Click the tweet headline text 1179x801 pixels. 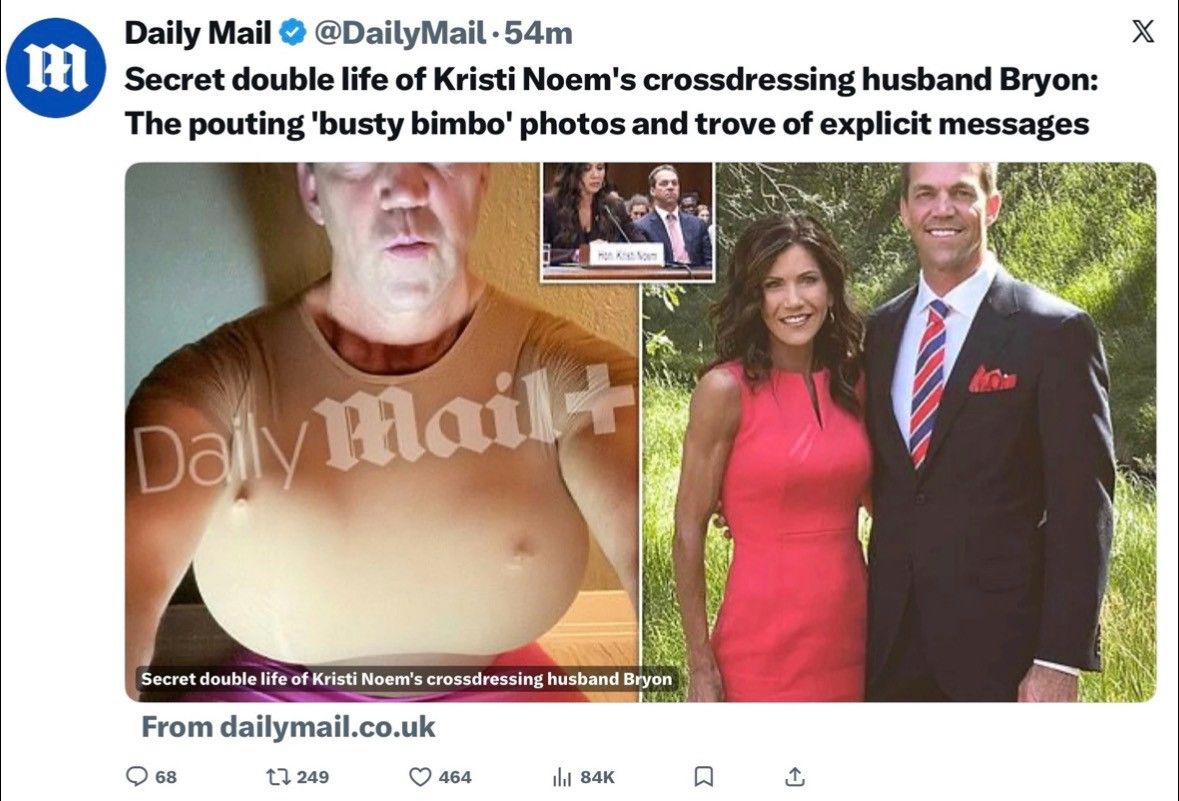tap(611, 102)
